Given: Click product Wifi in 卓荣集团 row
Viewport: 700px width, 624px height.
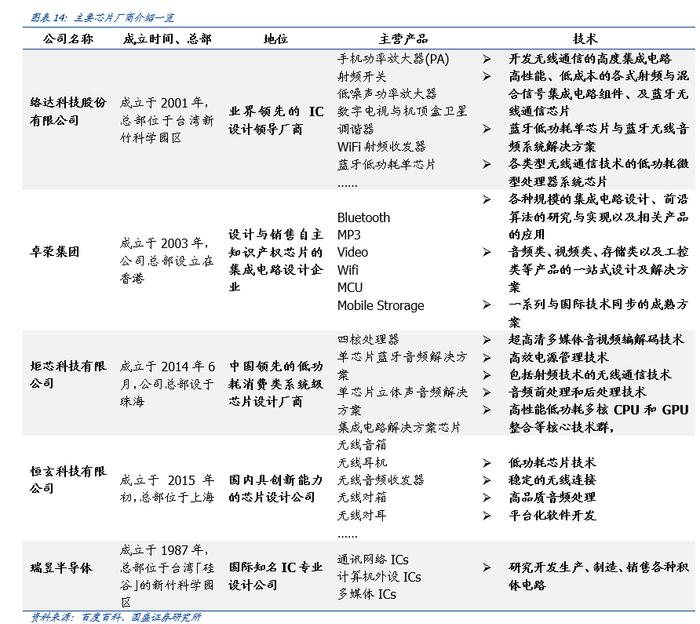Looking at the screenshot, I should pos(347,270).
